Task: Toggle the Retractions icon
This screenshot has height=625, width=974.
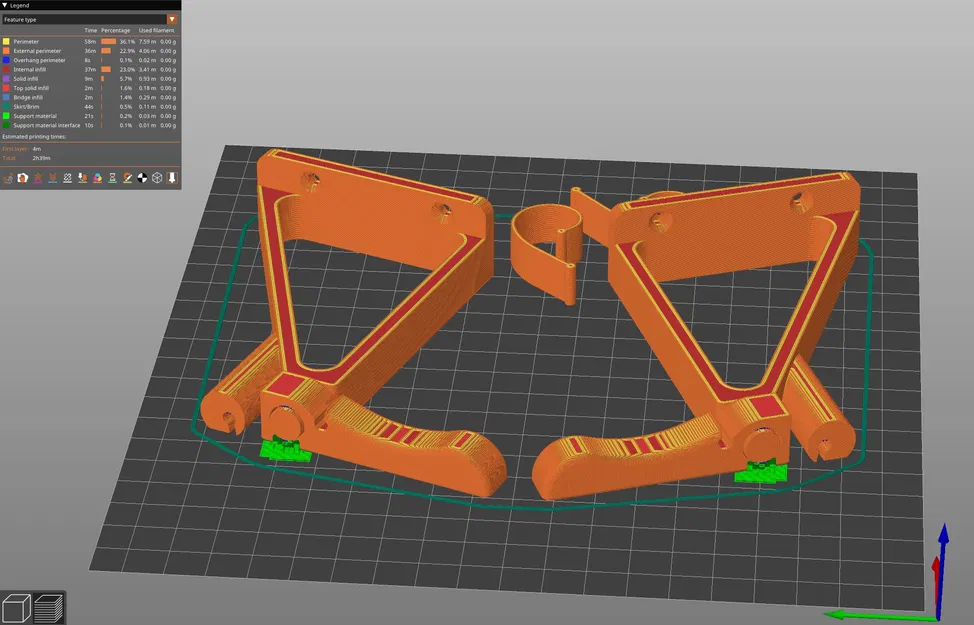Action: (38, 178)
